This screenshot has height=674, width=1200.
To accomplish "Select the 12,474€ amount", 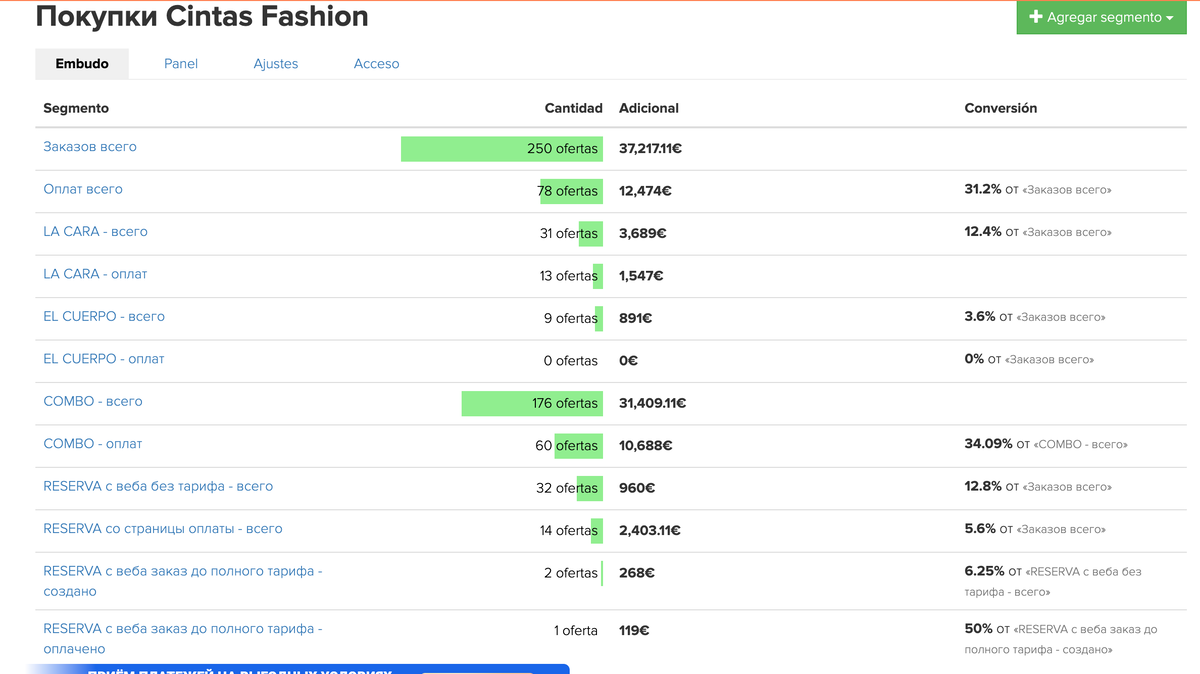I will click(645, 191).
